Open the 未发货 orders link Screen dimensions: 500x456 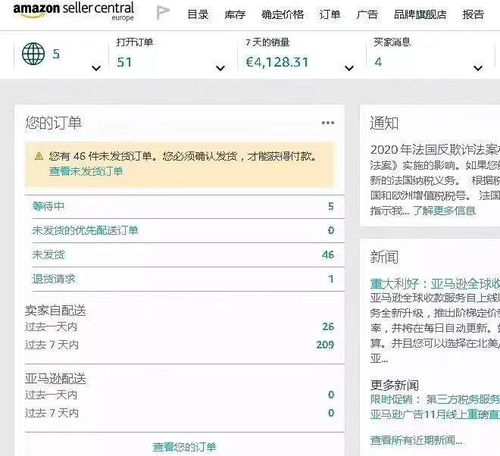pyautogui.click(x=48, y=255)
